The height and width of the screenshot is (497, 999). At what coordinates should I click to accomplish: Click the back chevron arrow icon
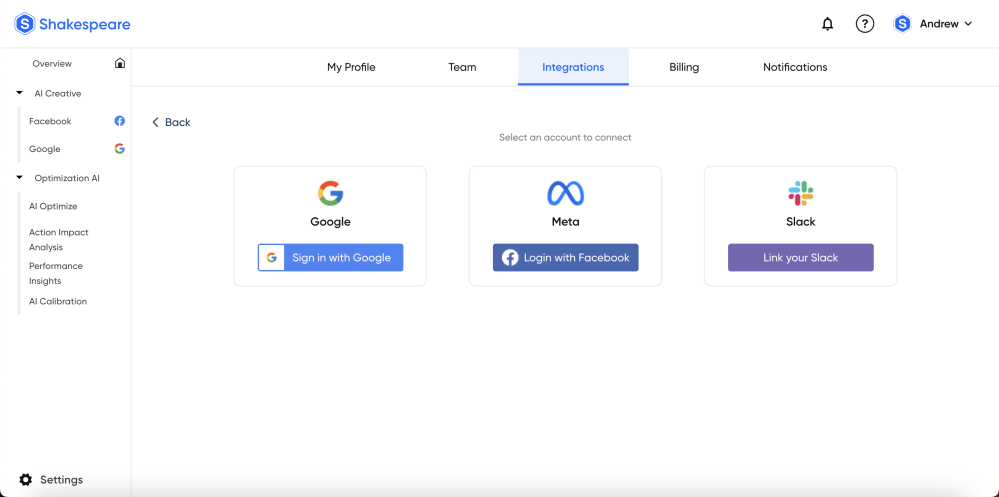[155, 122]
